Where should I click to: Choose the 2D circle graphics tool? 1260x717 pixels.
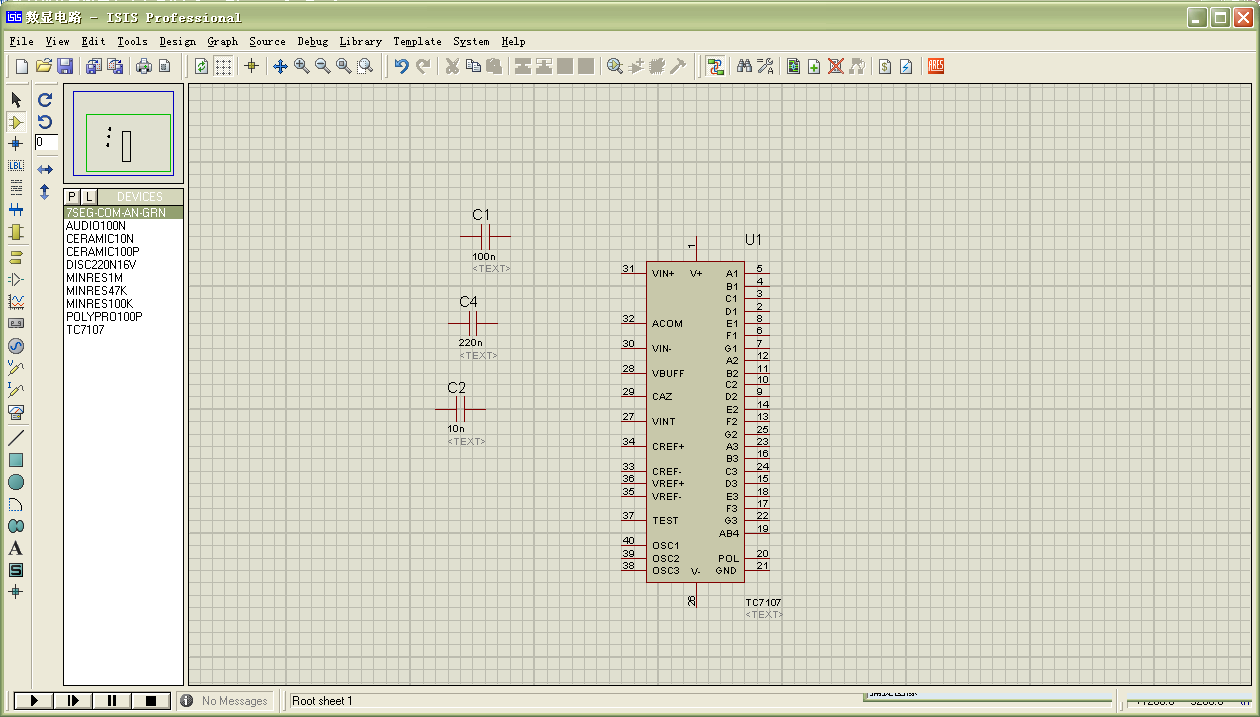point(16,482)
